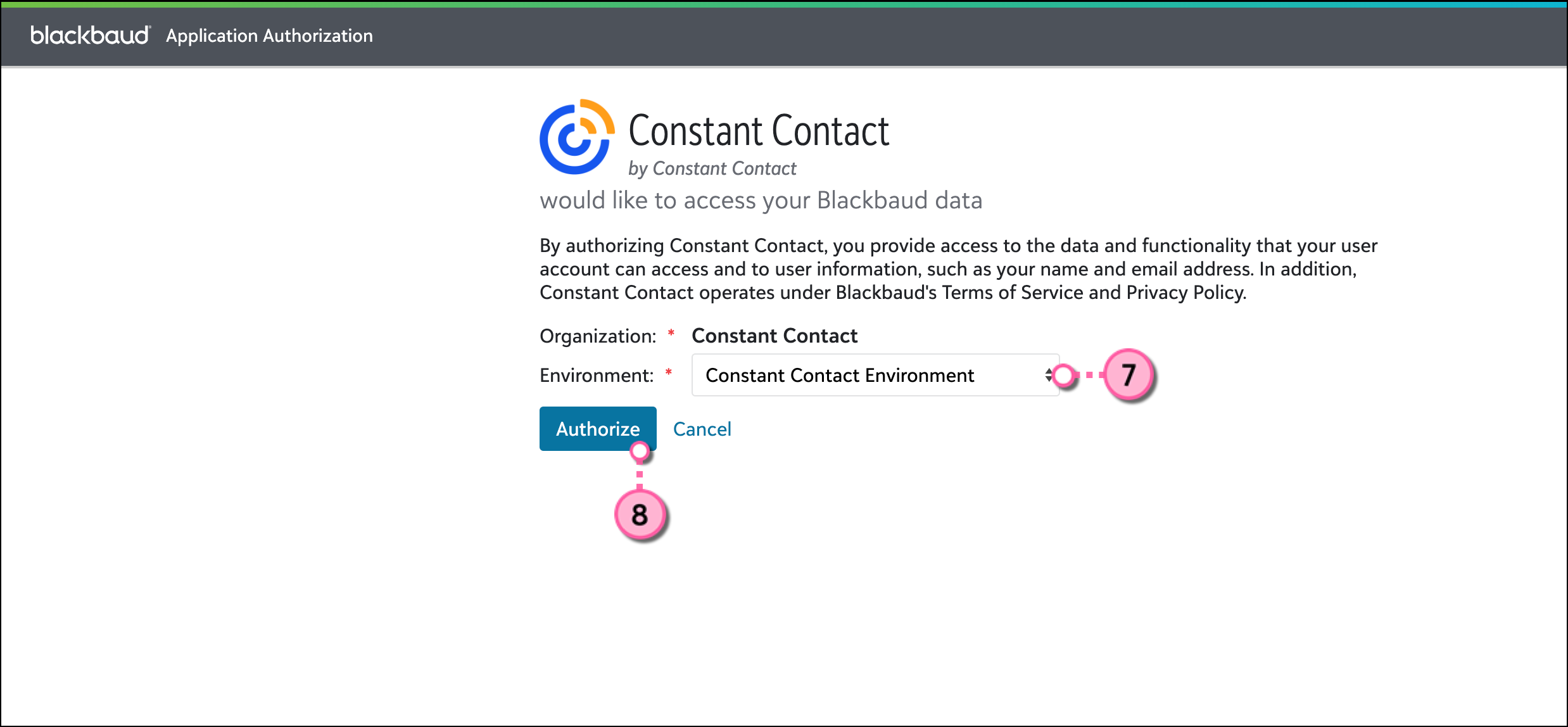The width and height of the screenshot is (1568, 727).
Task: Click the pink number 8 callout badge
Action: tap(640, 514)
